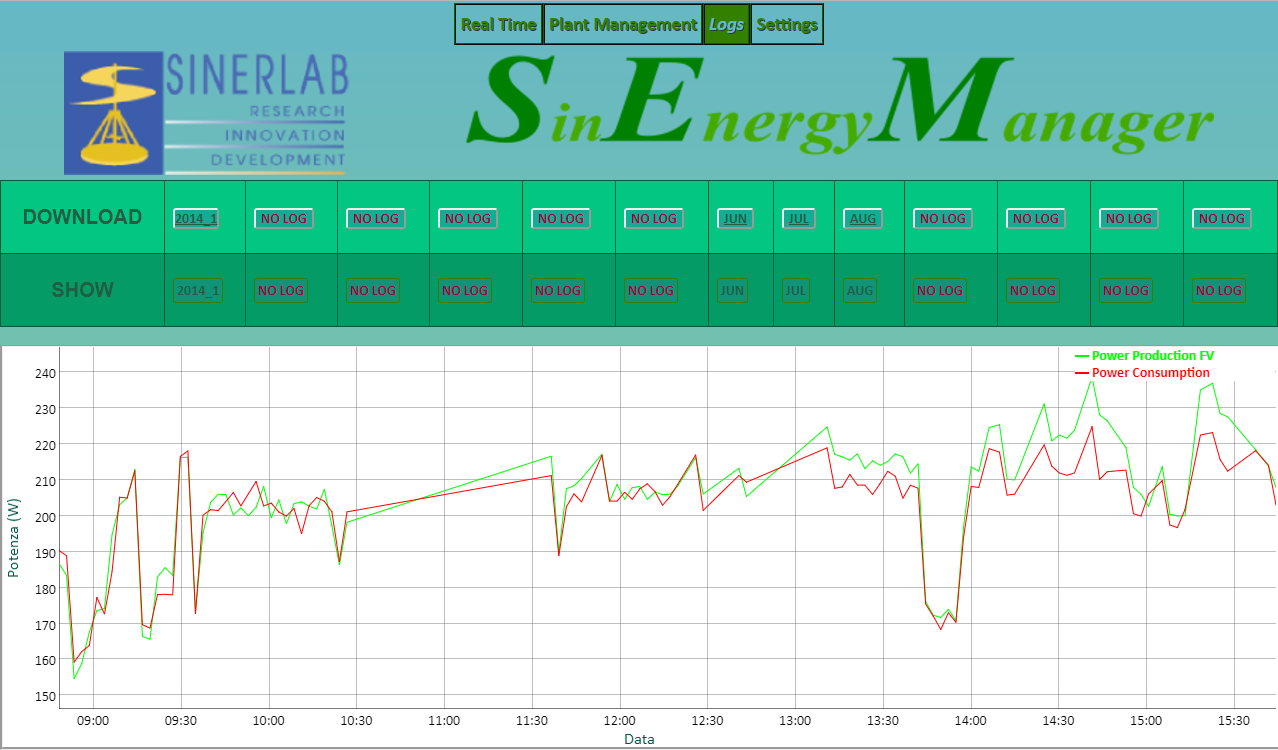Select the Power Production FV legend label
The height and width of the screenshot is (750, 1278).
pos(1153,355)
